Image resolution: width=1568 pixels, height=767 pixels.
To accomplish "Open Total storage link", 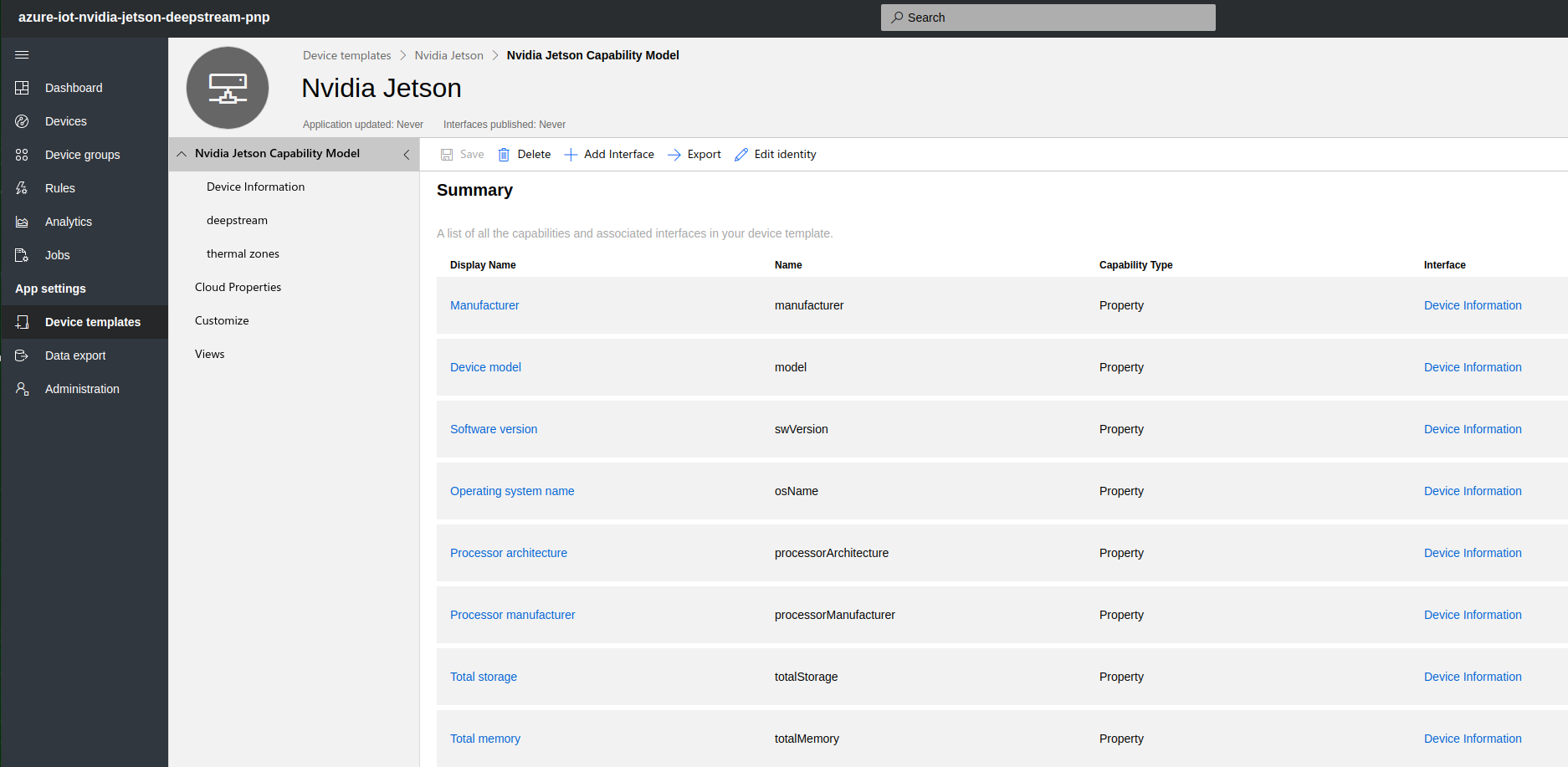I will pyautogui.click(x=484, y=677).
